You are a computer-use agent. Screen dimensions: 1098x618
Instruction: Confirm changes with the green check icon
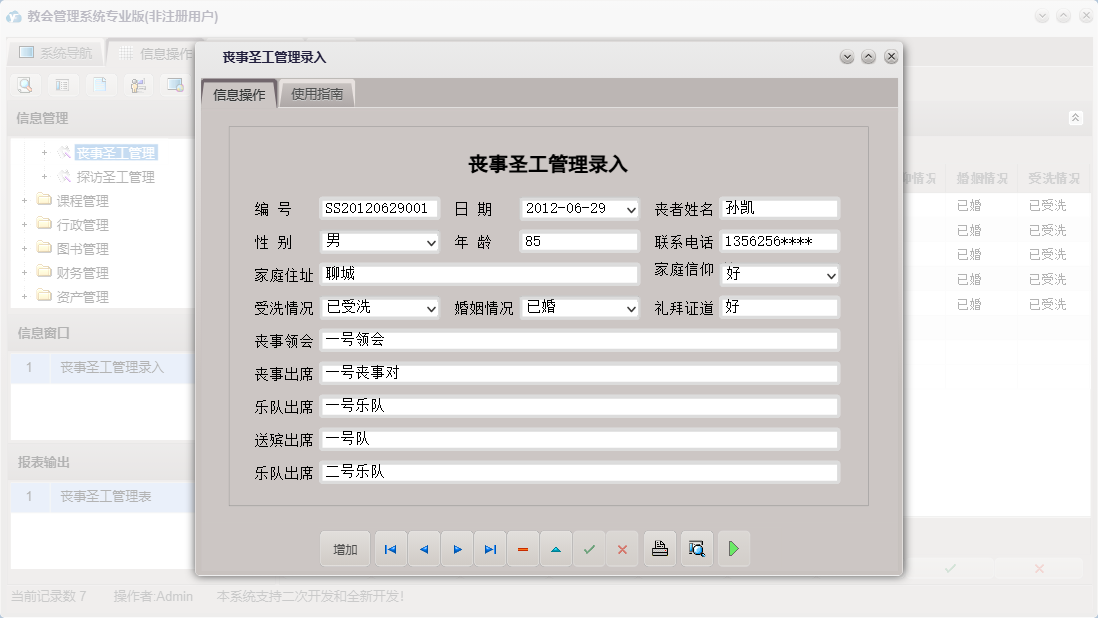click(589, 548)
